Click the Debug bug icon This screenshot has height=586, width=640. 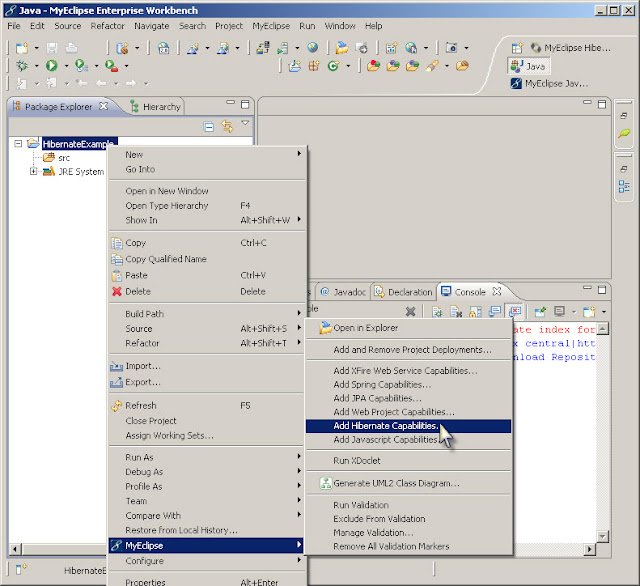(x=22, y=66)
